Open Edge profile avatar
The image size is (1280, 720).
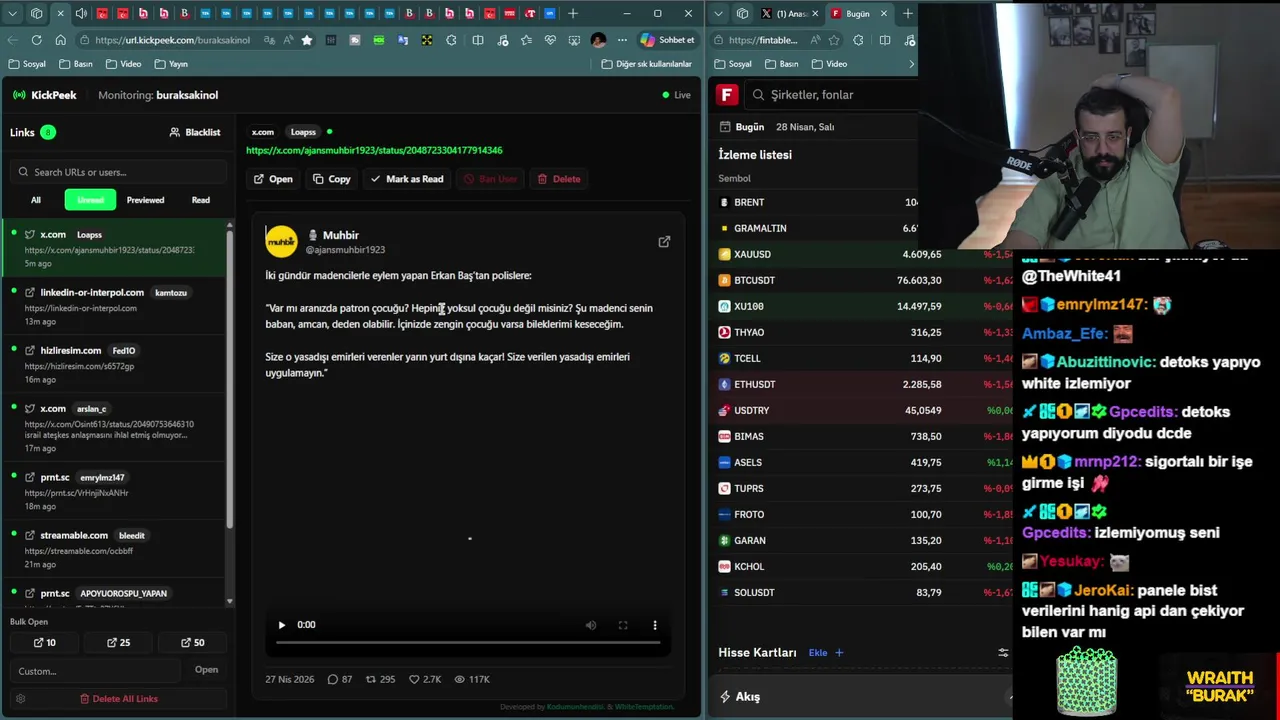598,40
